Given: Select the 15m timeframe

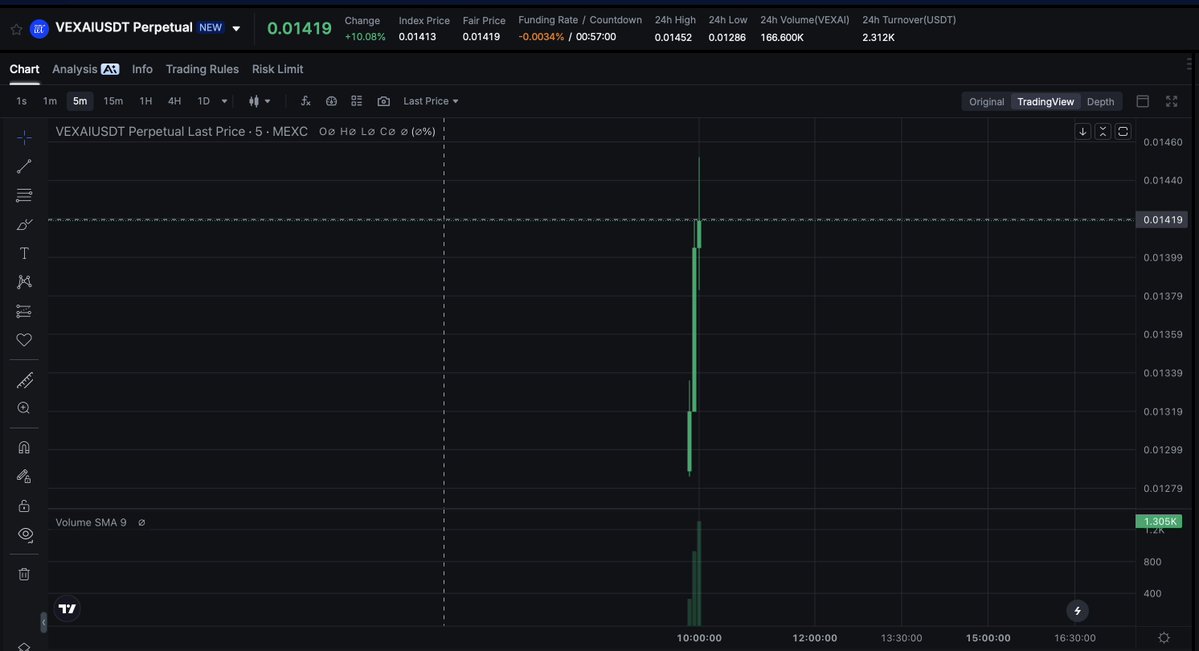Looking at the screenshot, I should (113, 101).
